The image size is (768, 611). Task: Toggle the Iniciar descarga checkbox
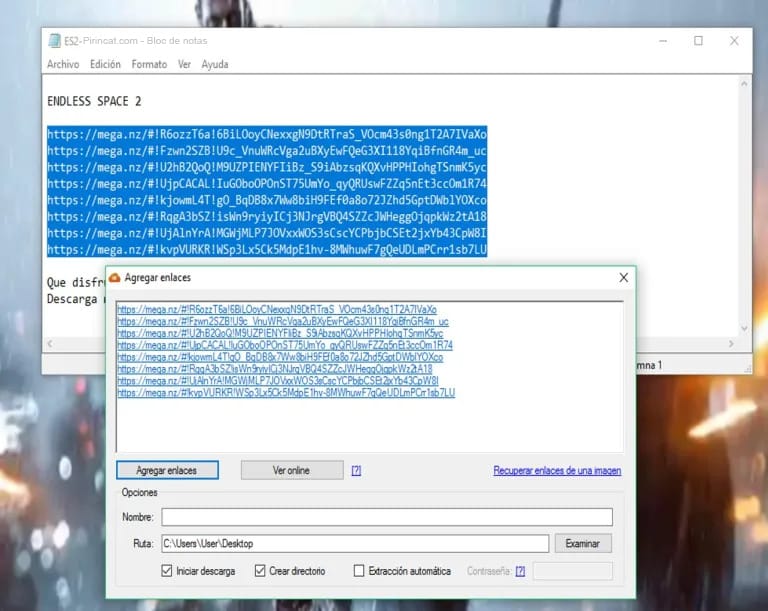click(x=167, y=571)
